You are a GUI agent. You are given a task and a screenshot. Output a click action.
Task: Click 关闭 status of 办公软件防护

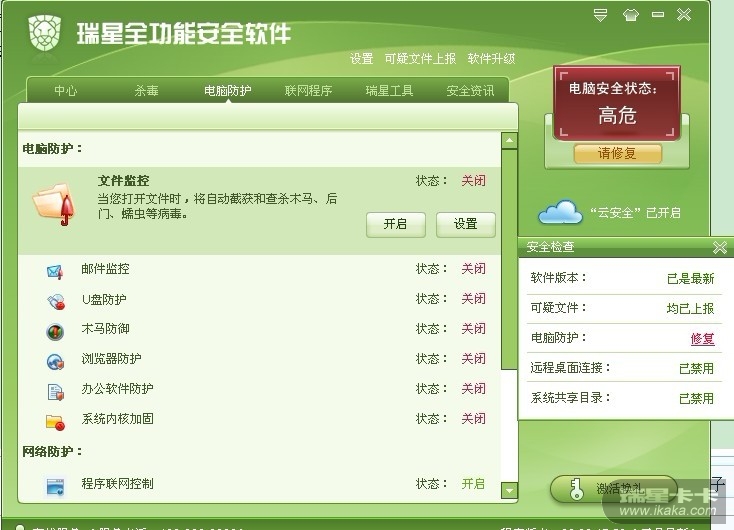click(x=473, y=389)
